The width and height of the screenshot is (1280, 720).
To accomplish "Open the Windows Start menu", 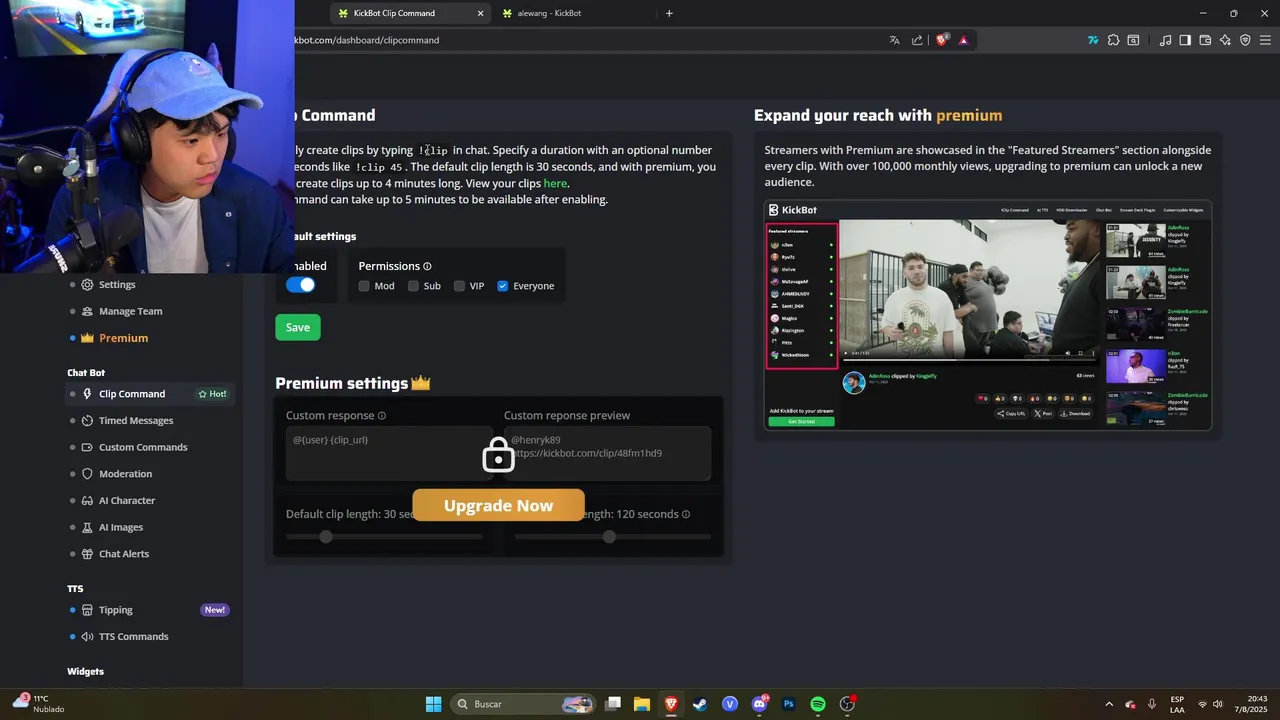I will [x=433, y=704].
